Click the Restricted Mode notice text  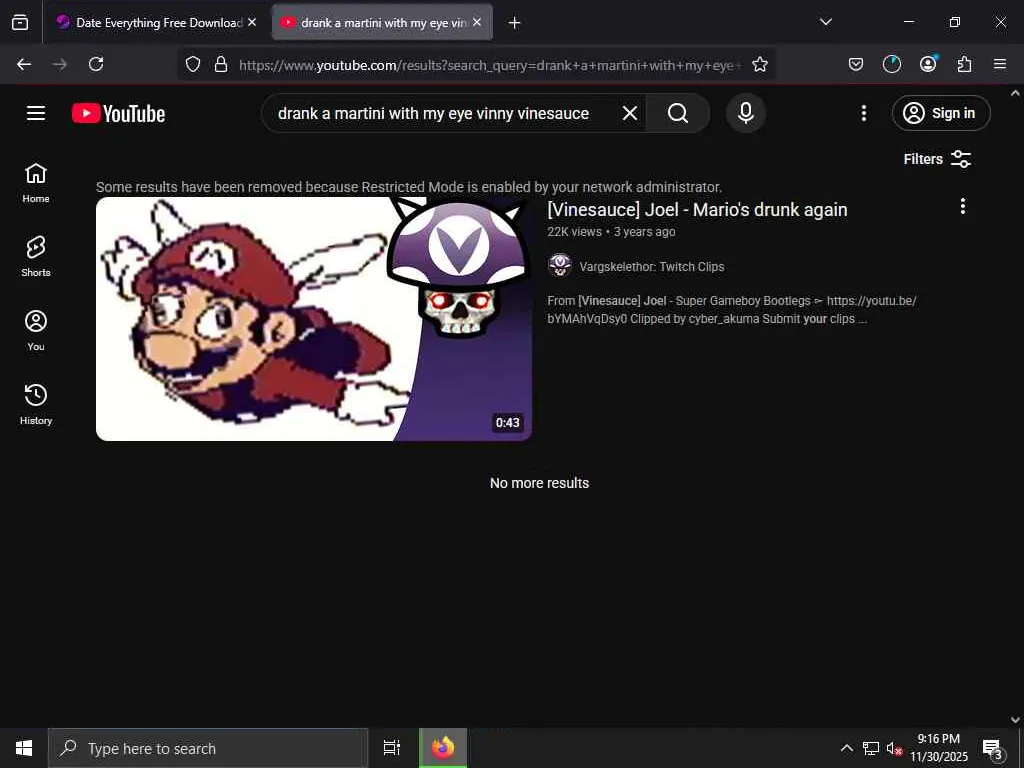pos(409,187)
